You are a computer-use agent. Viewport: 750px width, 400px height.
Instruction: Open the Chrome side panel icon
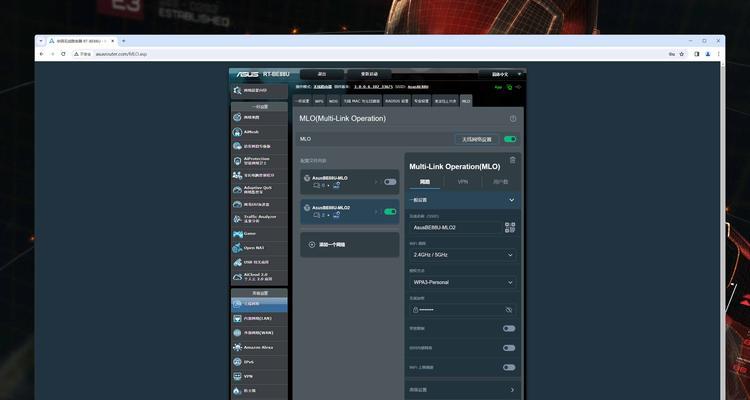tap(696, 54)
